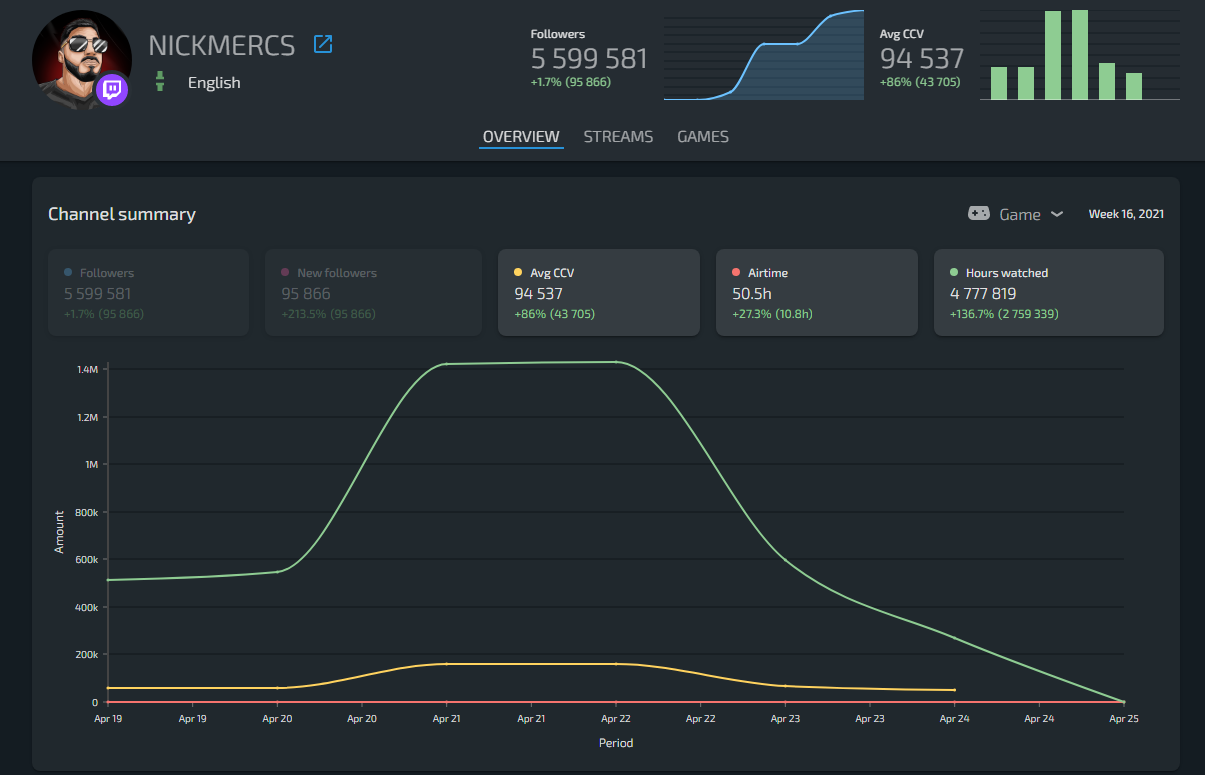Click the purple Twitch badge on avatar
Screen dimensions: 1205x775
coord(112,90)
